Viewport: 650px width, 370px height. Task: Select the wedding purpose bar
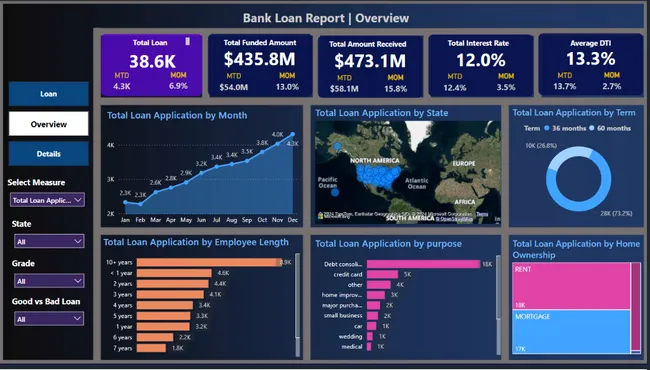[x=370, y=336]
